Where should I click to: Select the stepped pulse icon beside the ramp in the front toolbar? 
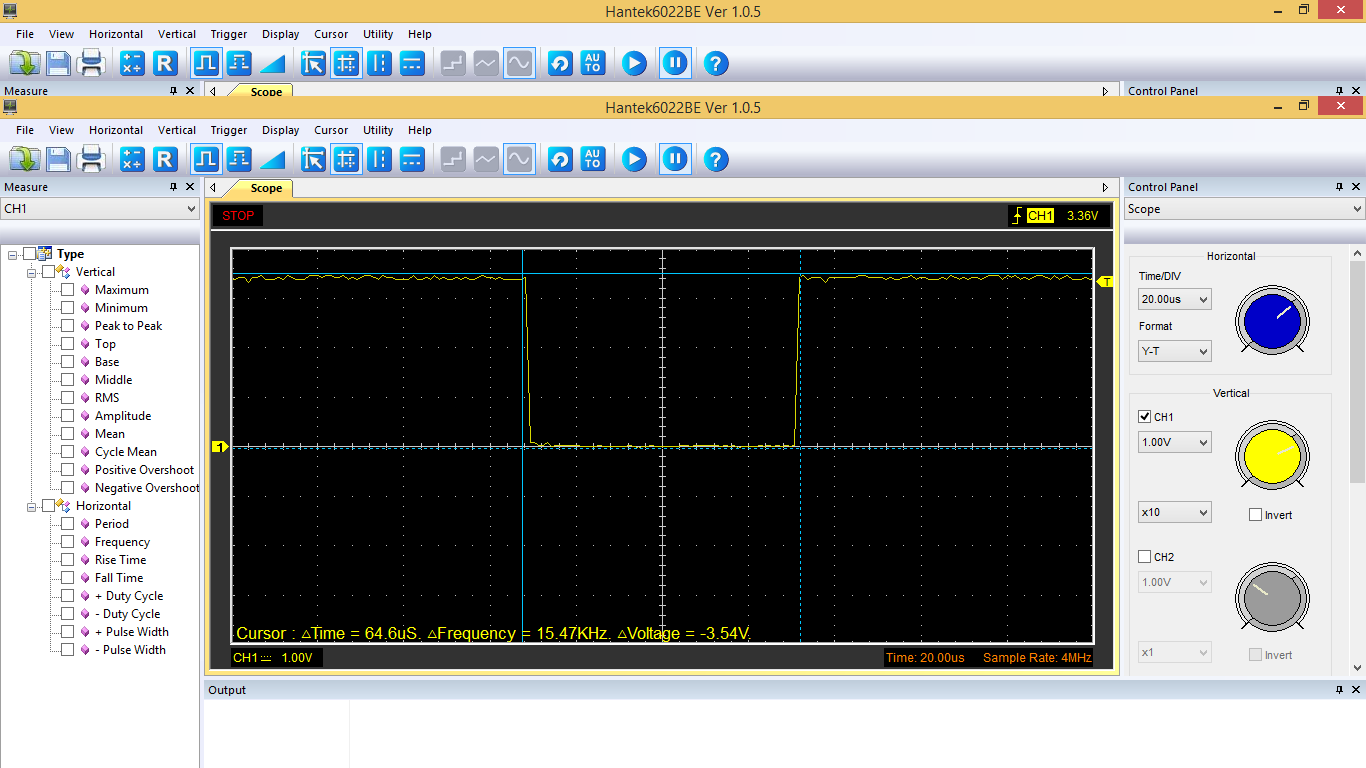[239, 159]
